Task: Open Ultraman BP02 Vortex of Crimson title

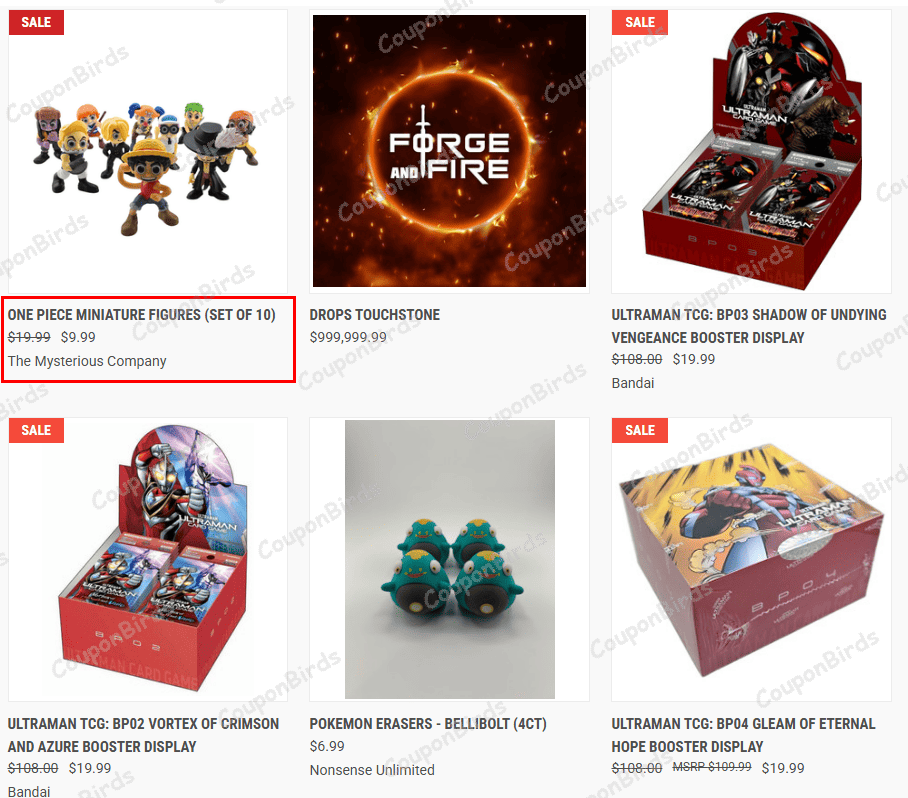Action: pyautogui.click(x=143, y=735)
